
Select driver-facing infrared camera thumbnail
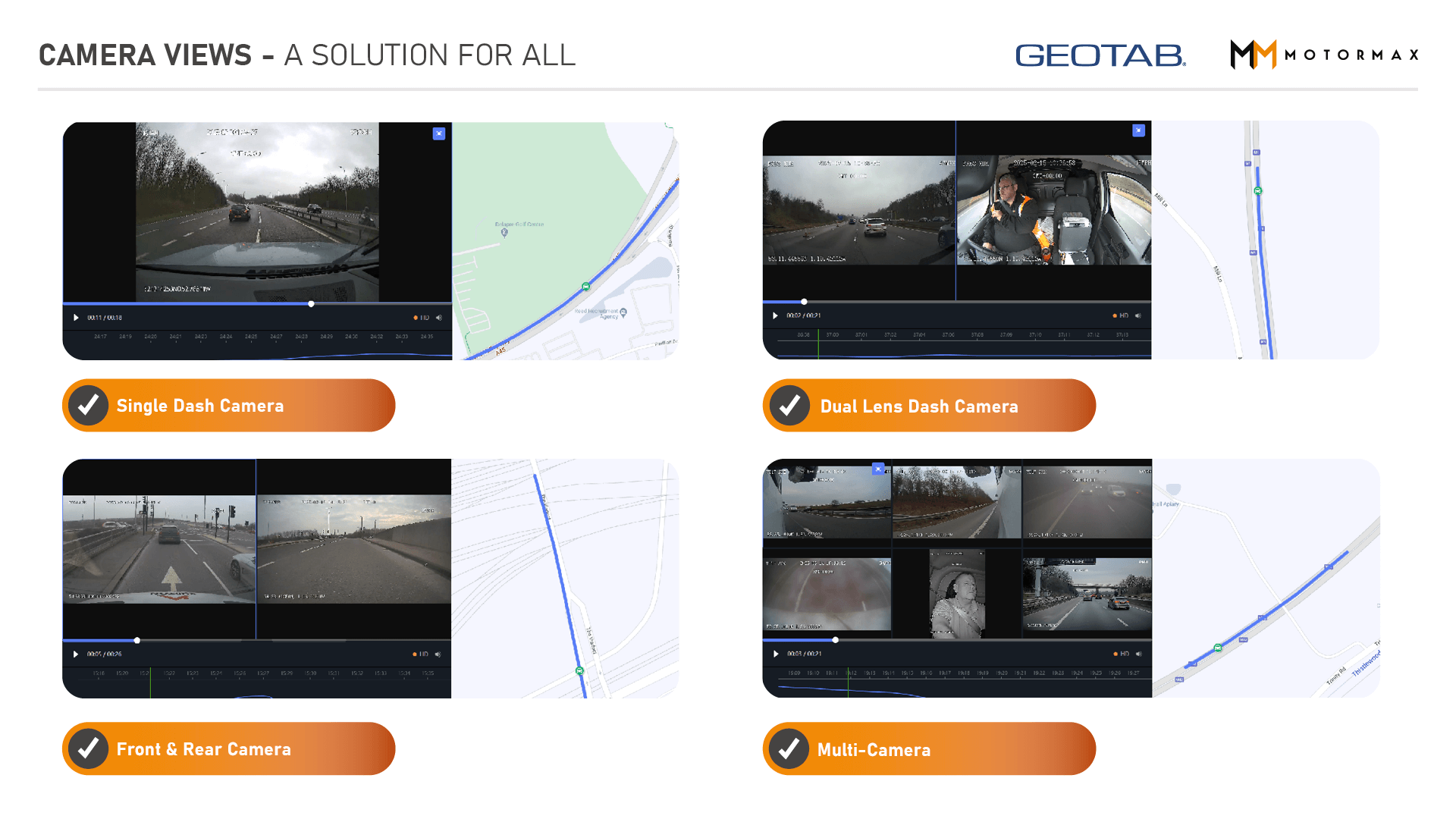pyautogui.click(x=957, y=594)
